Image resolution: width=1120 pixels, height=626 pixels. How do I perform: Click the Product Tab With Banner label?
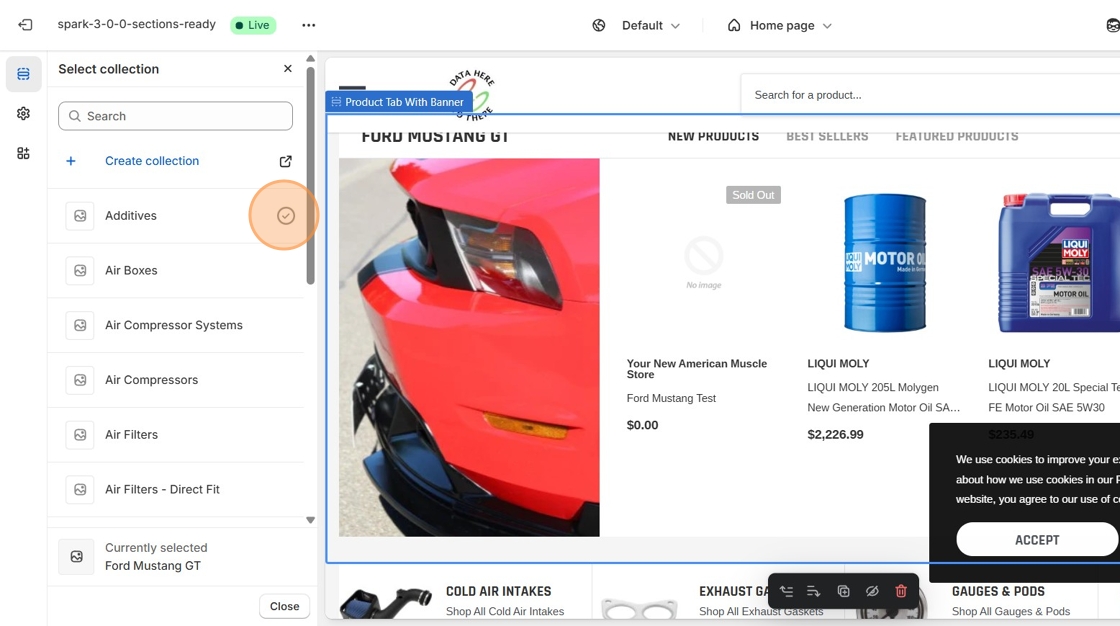click(x=399, y=102)
